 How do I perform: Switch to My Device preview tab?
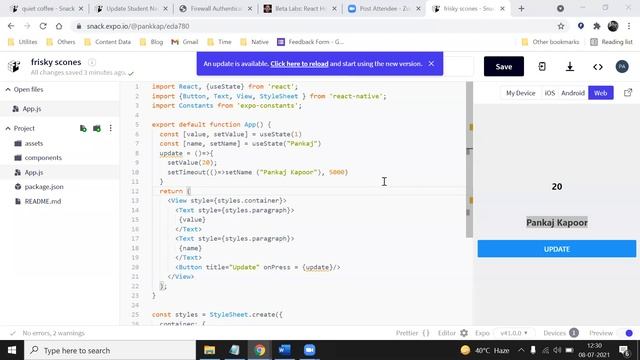520,93
